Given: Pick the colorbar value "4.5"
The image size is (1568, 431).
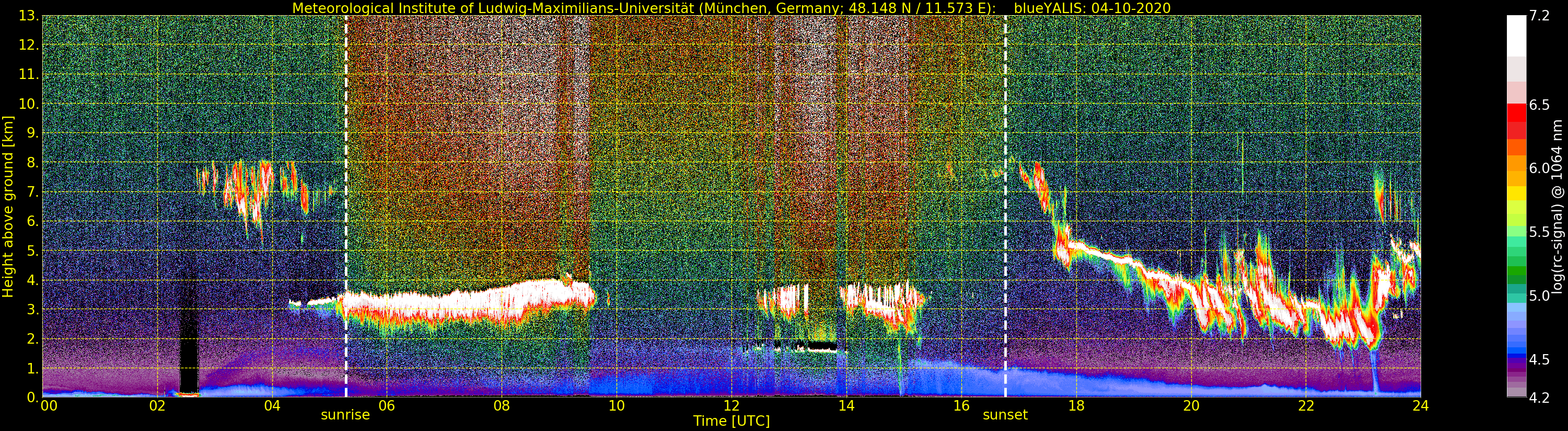Looking at the screenshot, I should pyautogui.click(x=1539, y=360).
